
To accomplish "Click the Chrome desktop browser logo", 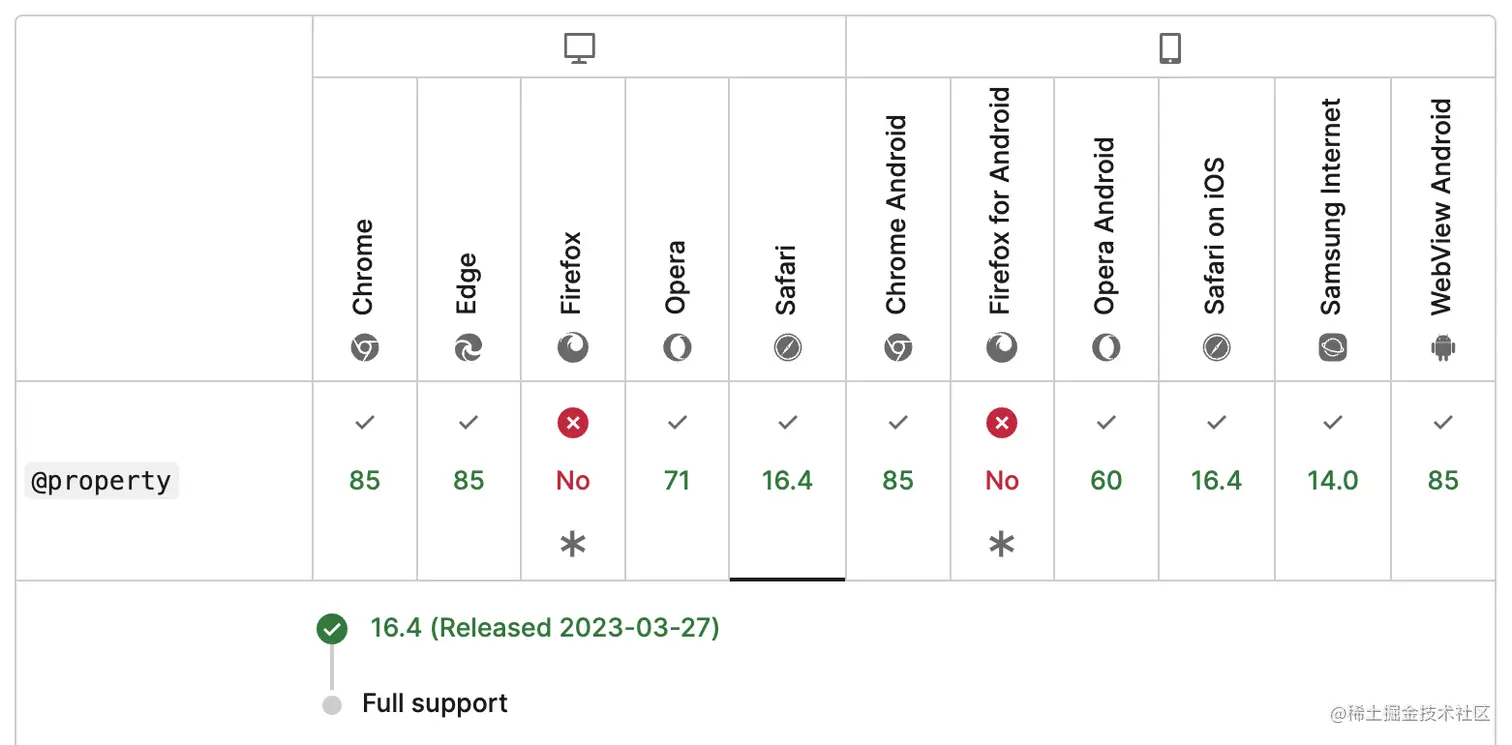I will pos(365,348).
